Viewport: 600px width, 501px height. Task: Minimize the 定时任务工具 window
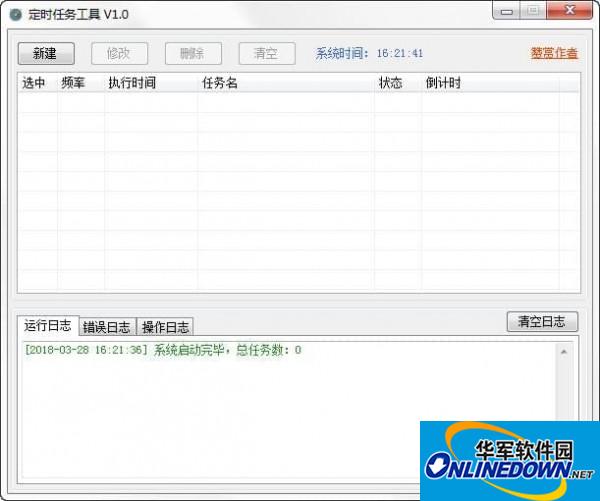click(506, 11)
